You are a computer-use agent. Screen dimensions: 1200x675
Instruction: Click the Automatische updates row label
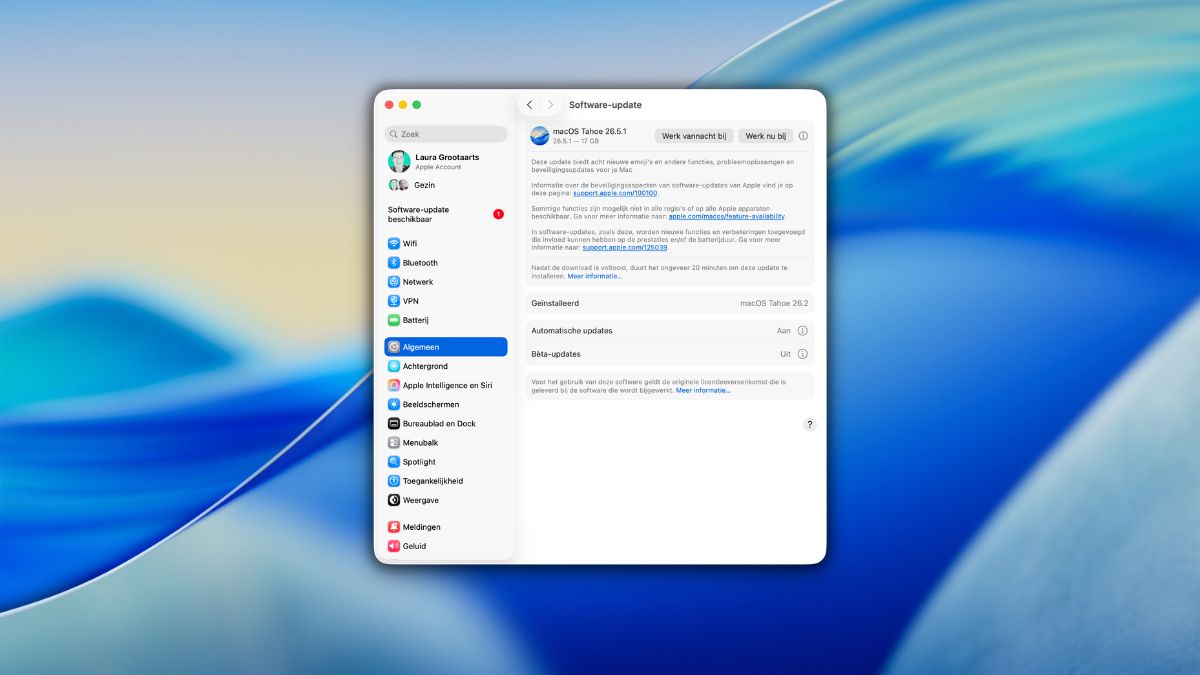572,330
